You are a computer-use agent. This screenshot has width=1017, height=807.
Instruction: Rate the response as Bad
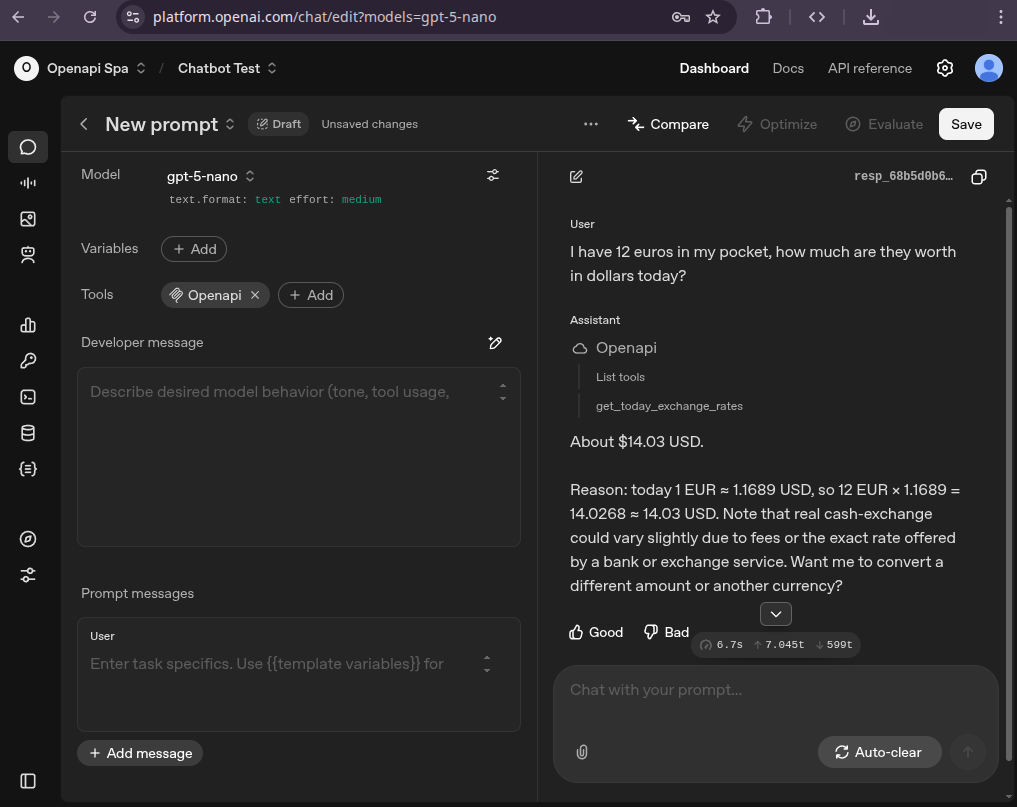tap(666, 632)
